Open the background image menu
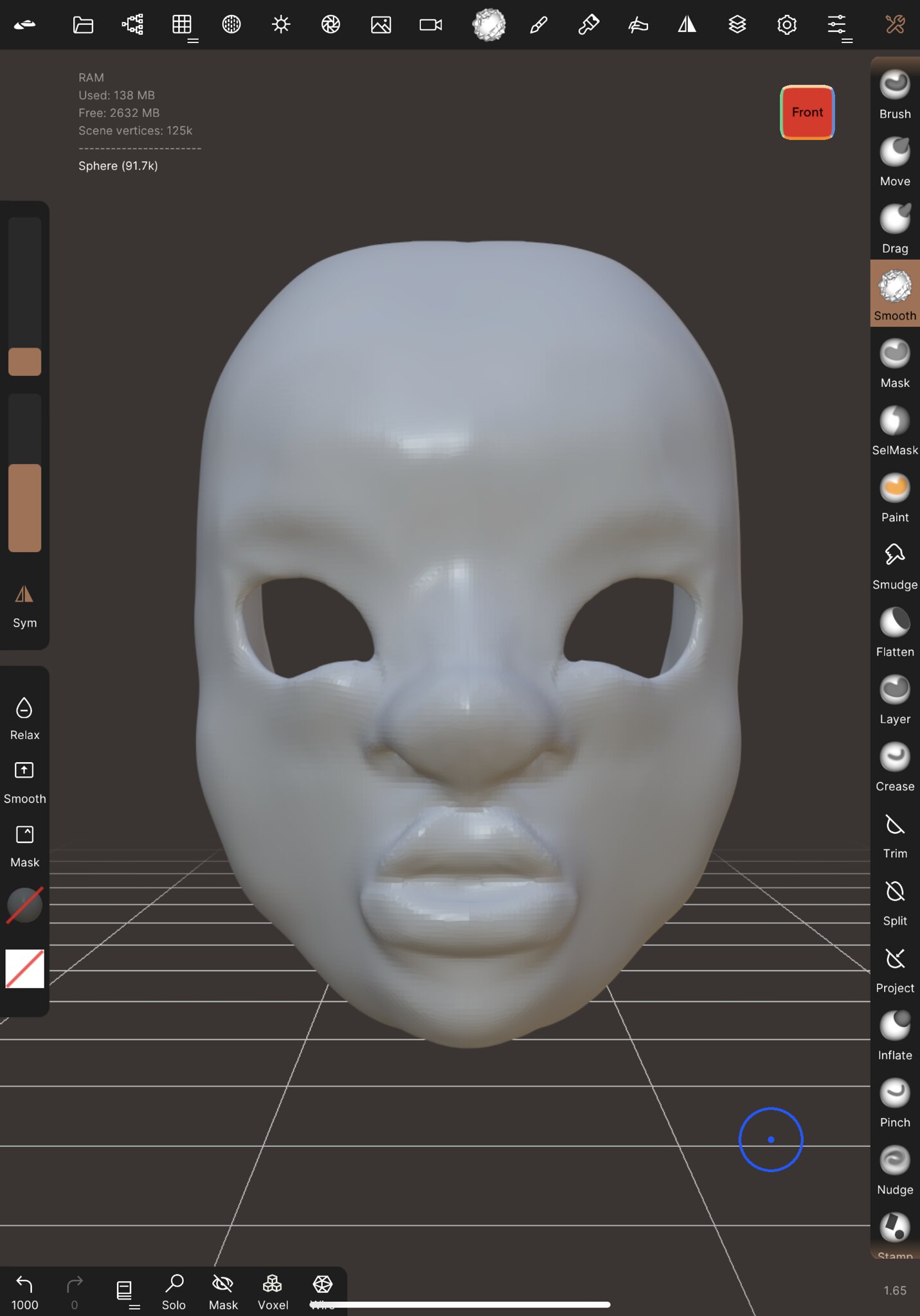 coord(381,24)
